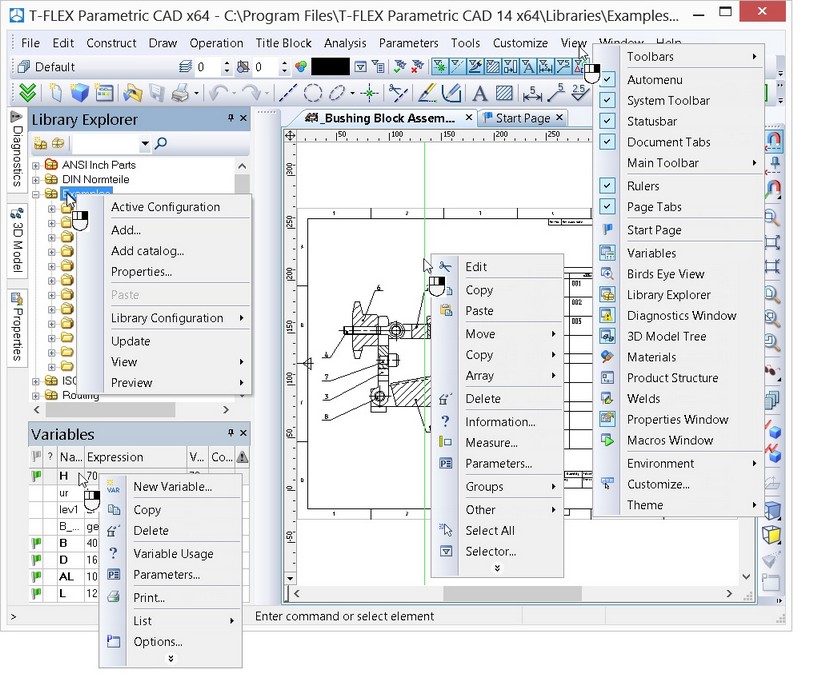Expand the DIN Normteile library node
Image resolution: width=818 pixels, height=686 pixels.
pos(35,180)
